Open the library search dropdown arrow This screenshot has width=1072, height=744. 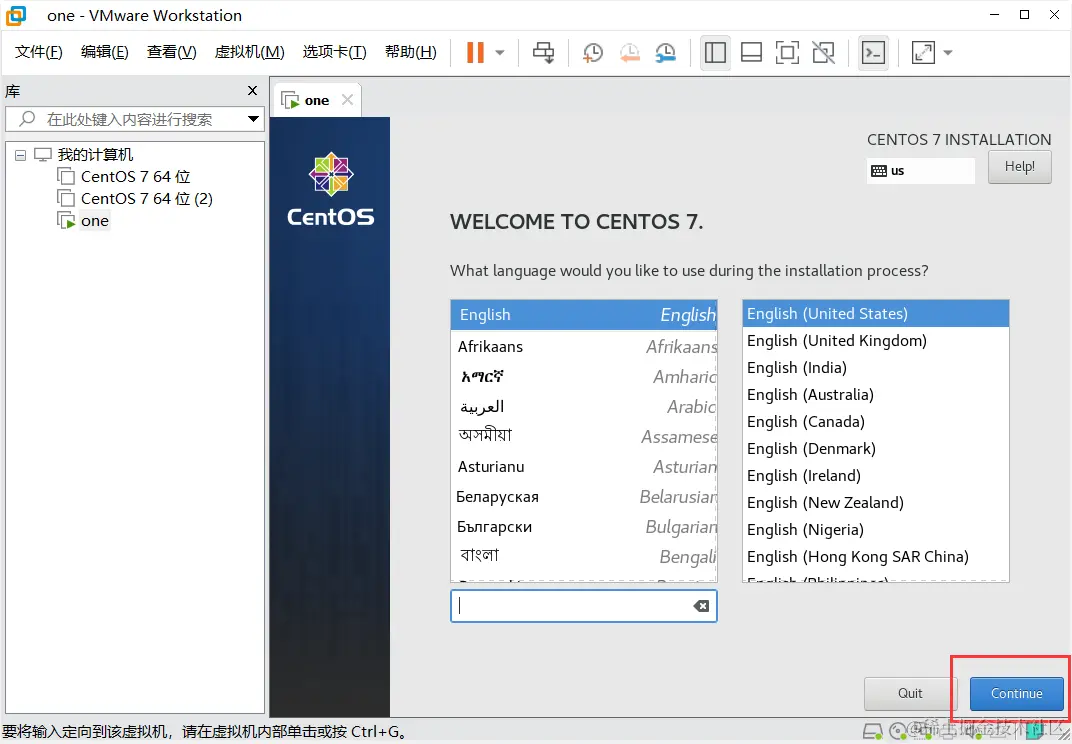tap(254, 119)
